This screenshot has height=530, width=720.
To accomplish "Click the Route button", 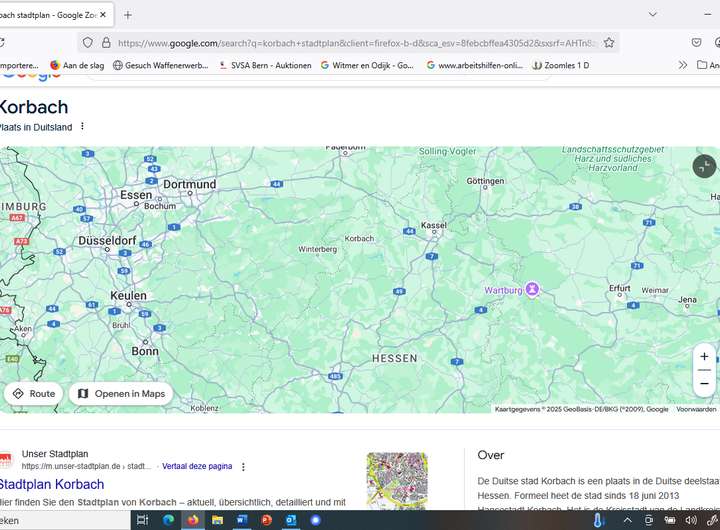I will [x=34, y=394].
